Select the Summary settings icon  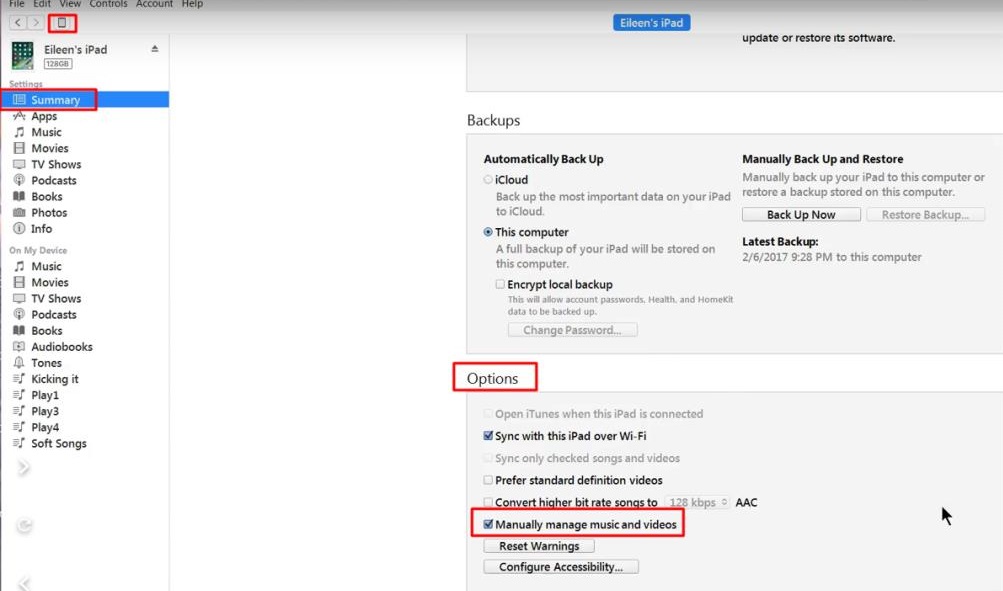(x=19, y=100)
